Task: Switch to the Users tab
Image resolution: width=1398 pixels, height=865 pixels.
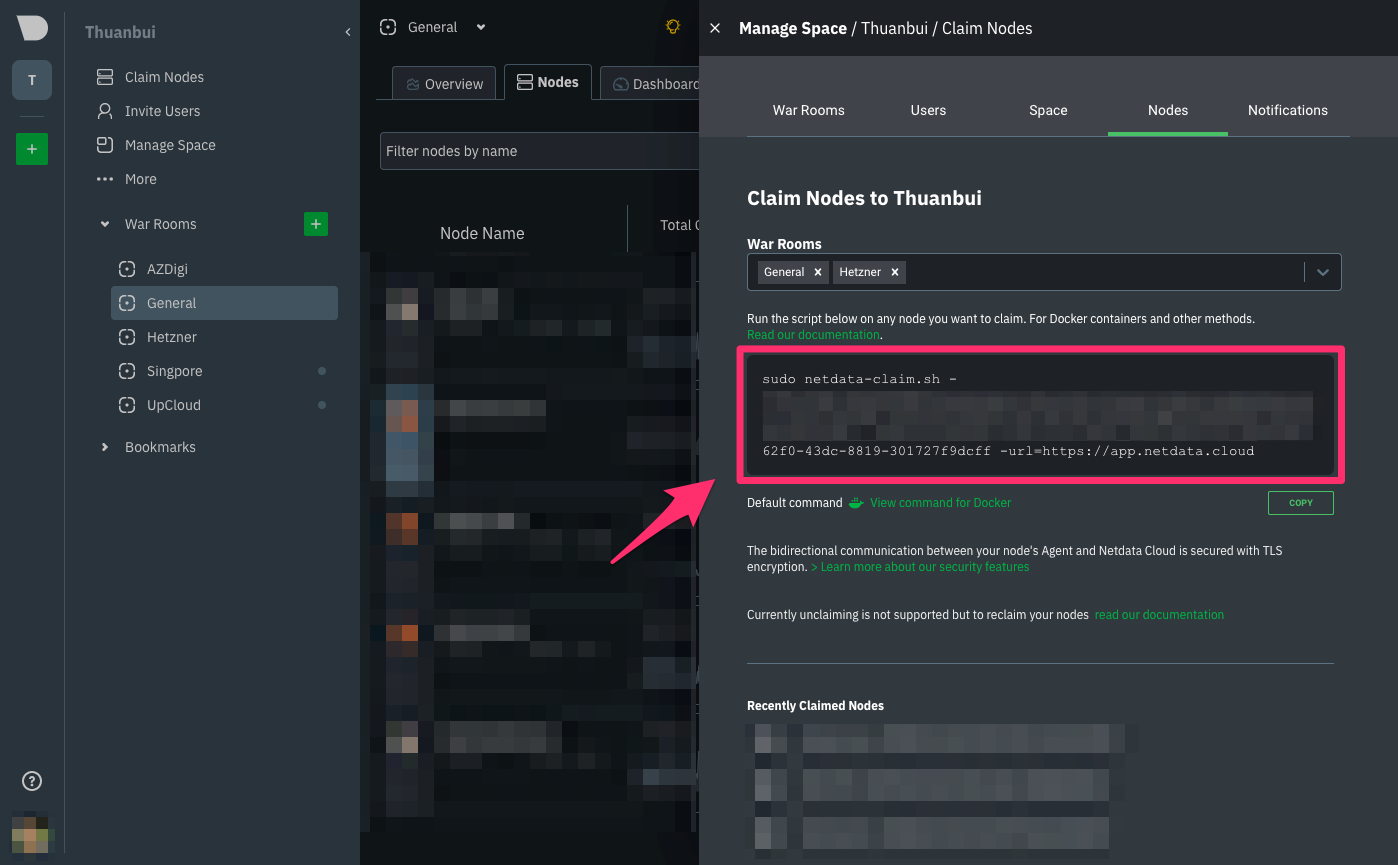Action: point(928,110)
